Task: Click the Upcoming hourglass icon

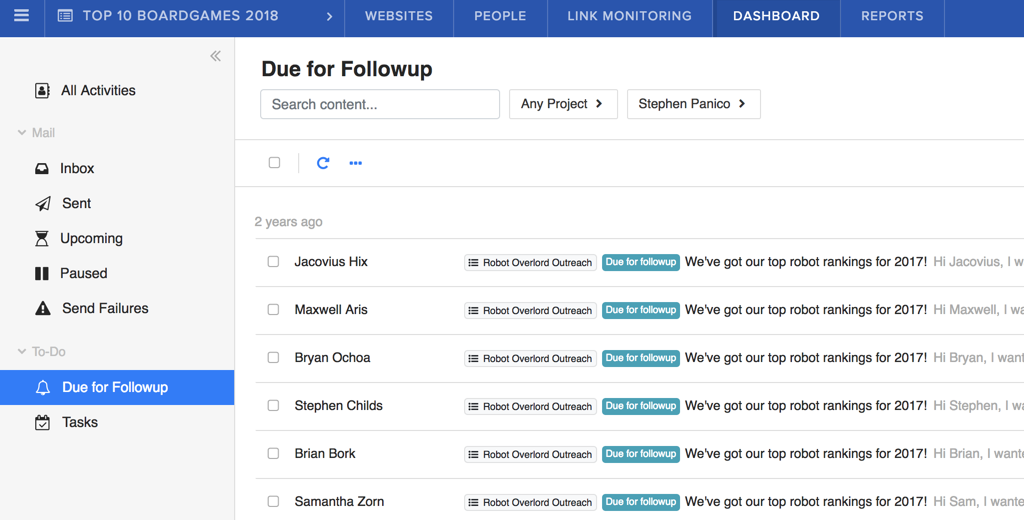Action: point(42,239)
